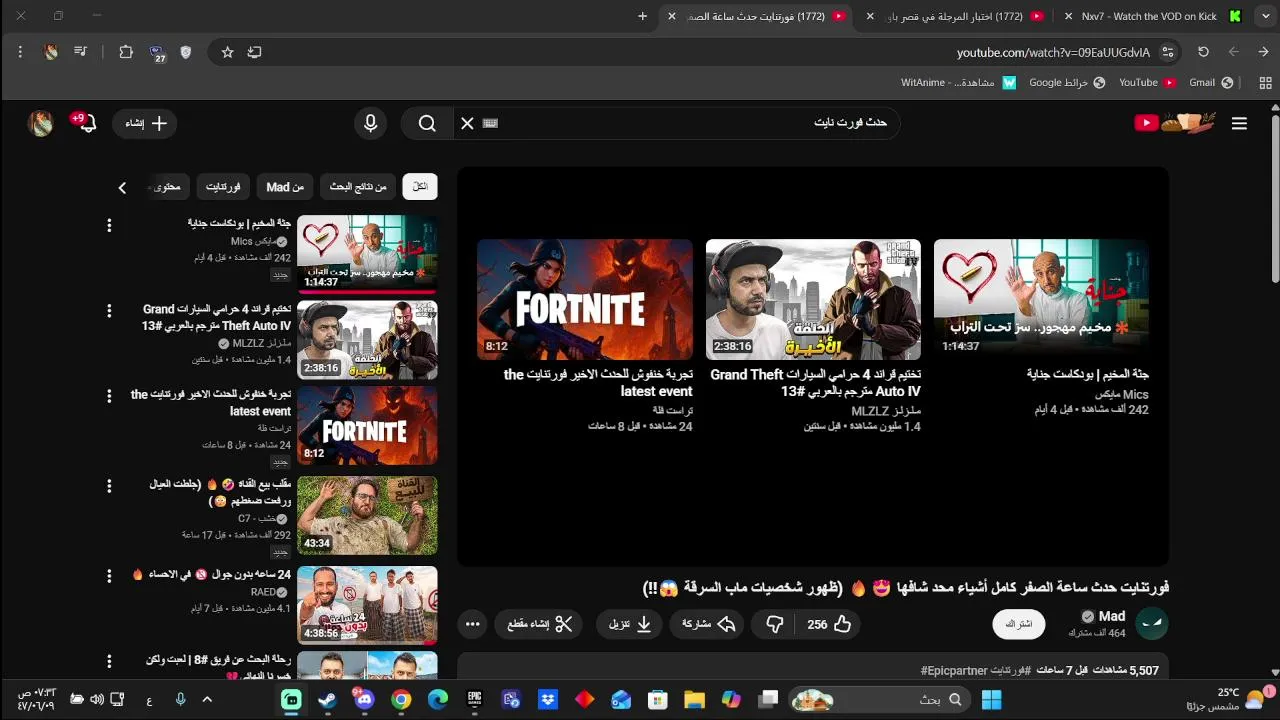Select the 'من نتائج البحث' filter chip
Screen dimensions: 1280x720
click(358, 187)
